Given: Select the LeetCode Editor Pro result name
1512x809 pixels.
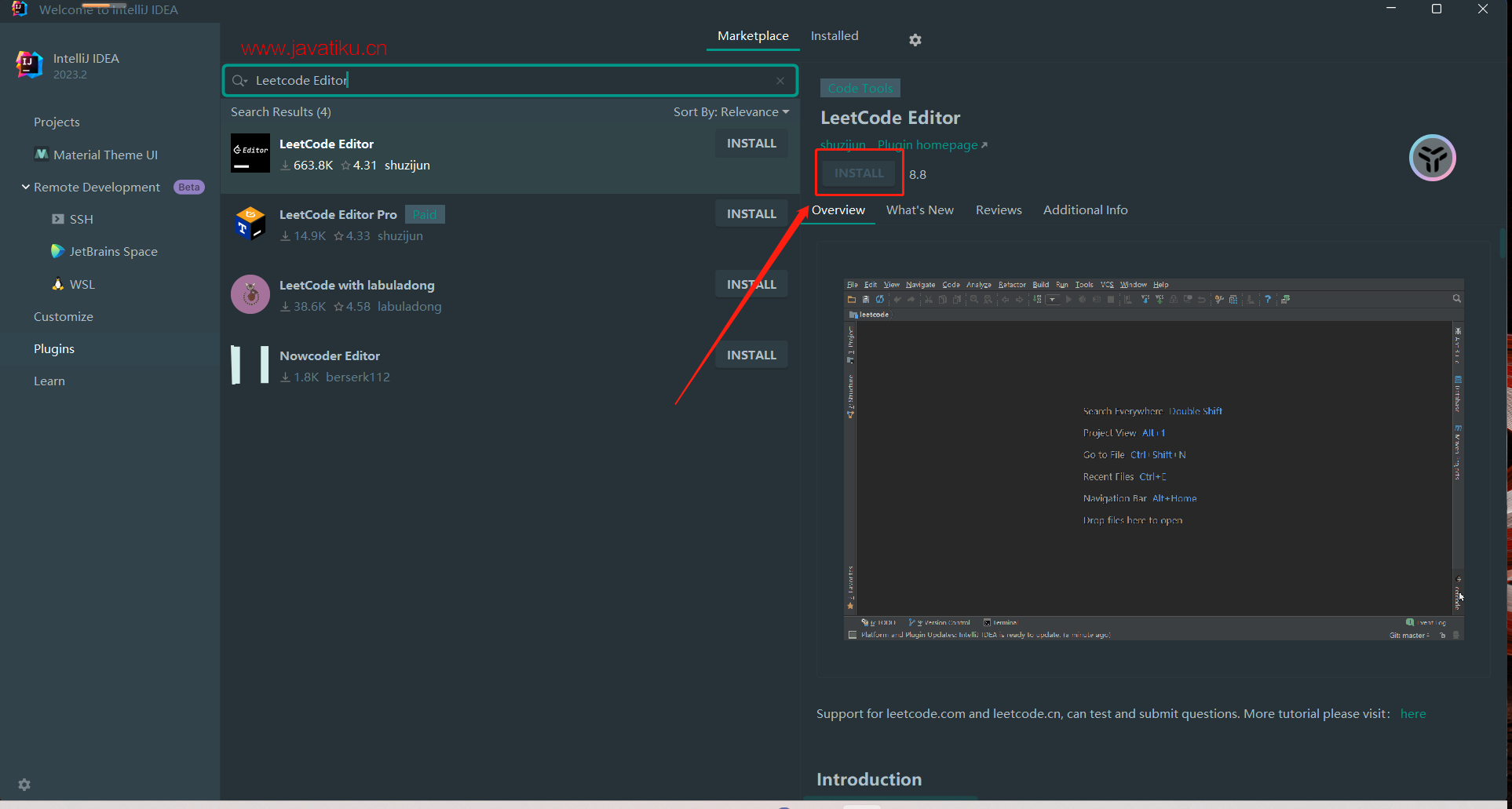Looking at the screenshot, I should point(338,215).
